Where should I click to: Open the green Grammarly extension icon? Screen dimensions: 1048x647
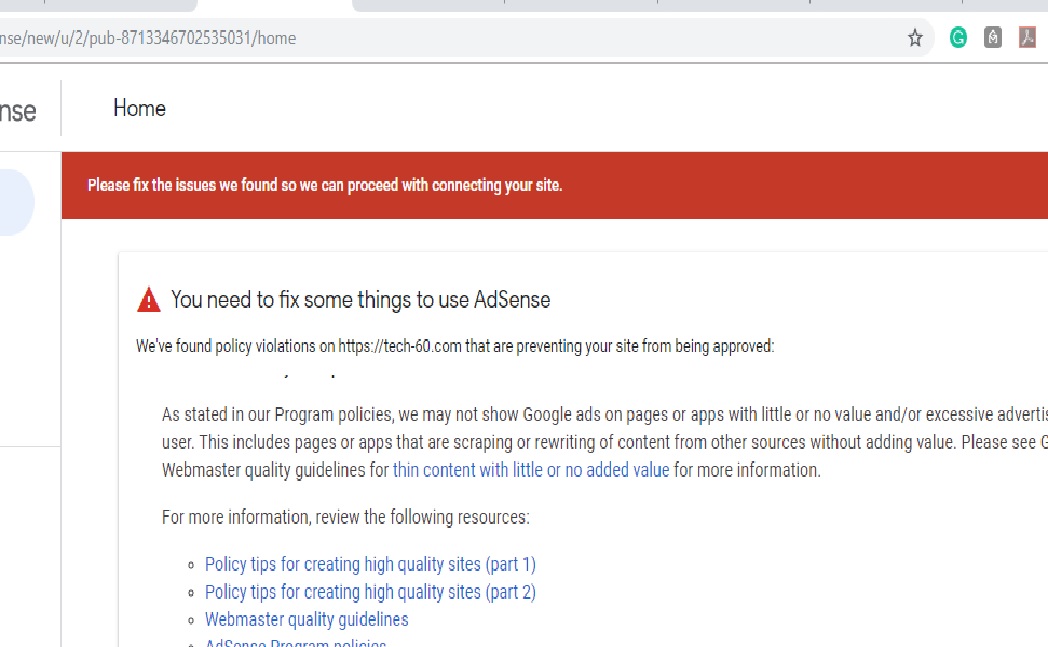point(958,38)
